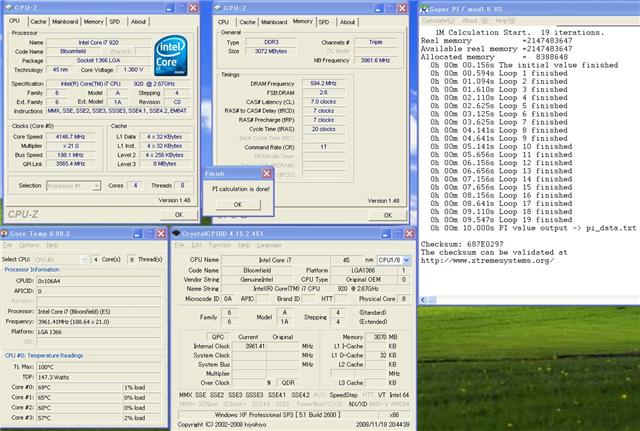Open Function menu in CrystalCPUID

tap(220, 245)
